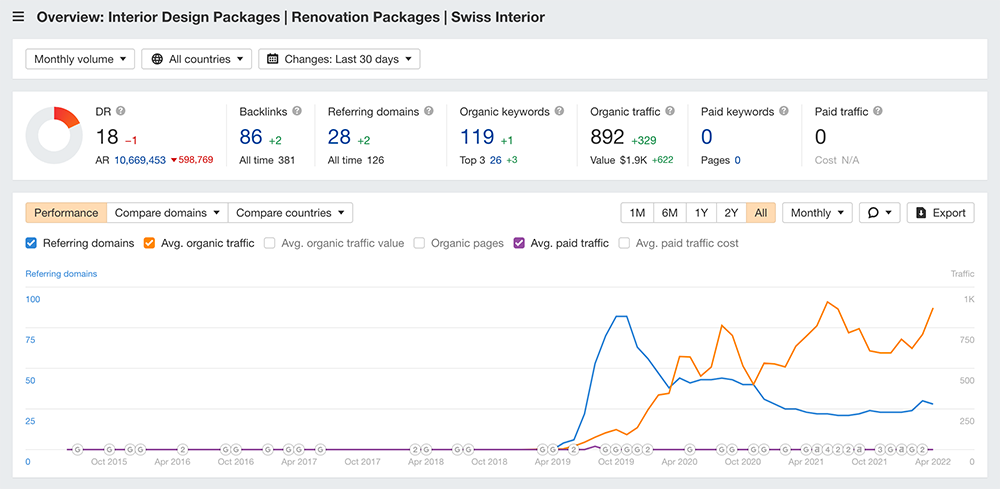
Task: Enable the Organic pages checkbox
Action: point(420,243)
